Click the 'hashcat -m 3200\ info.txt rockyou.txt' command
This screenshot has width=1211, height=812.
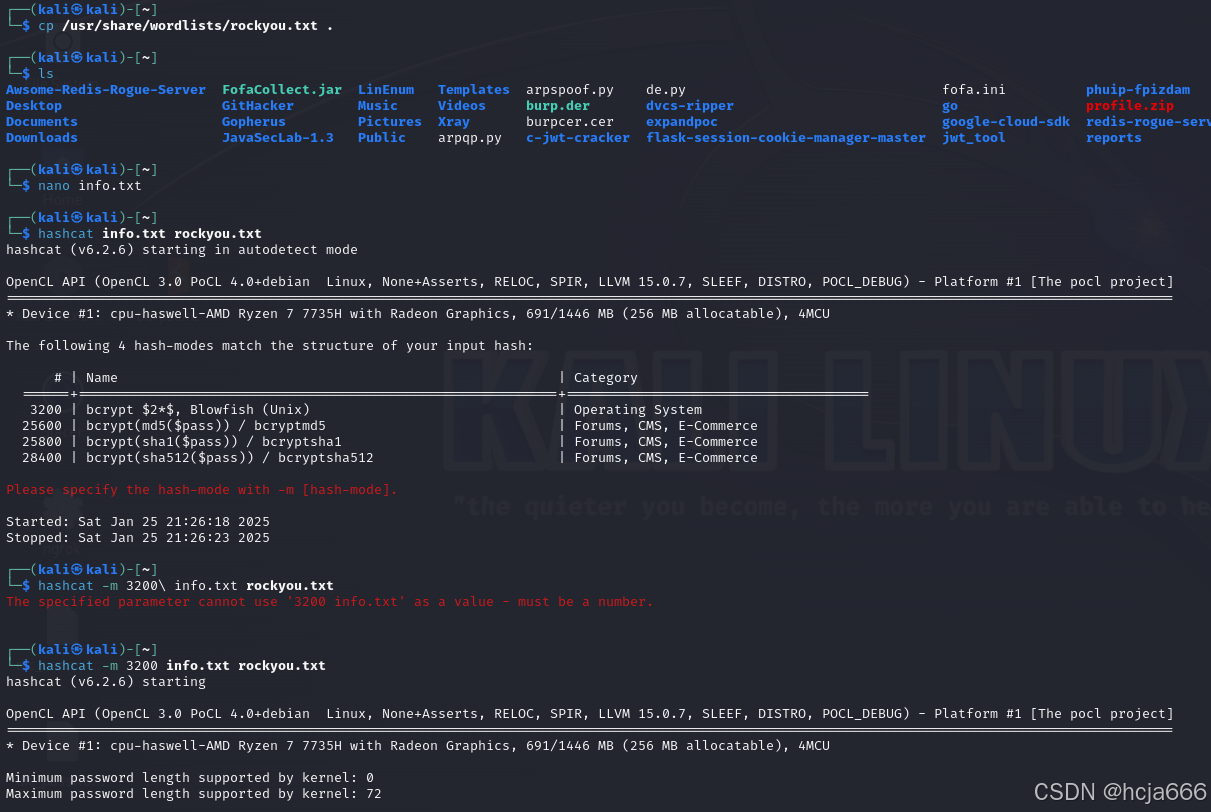[x=186, y=586]
